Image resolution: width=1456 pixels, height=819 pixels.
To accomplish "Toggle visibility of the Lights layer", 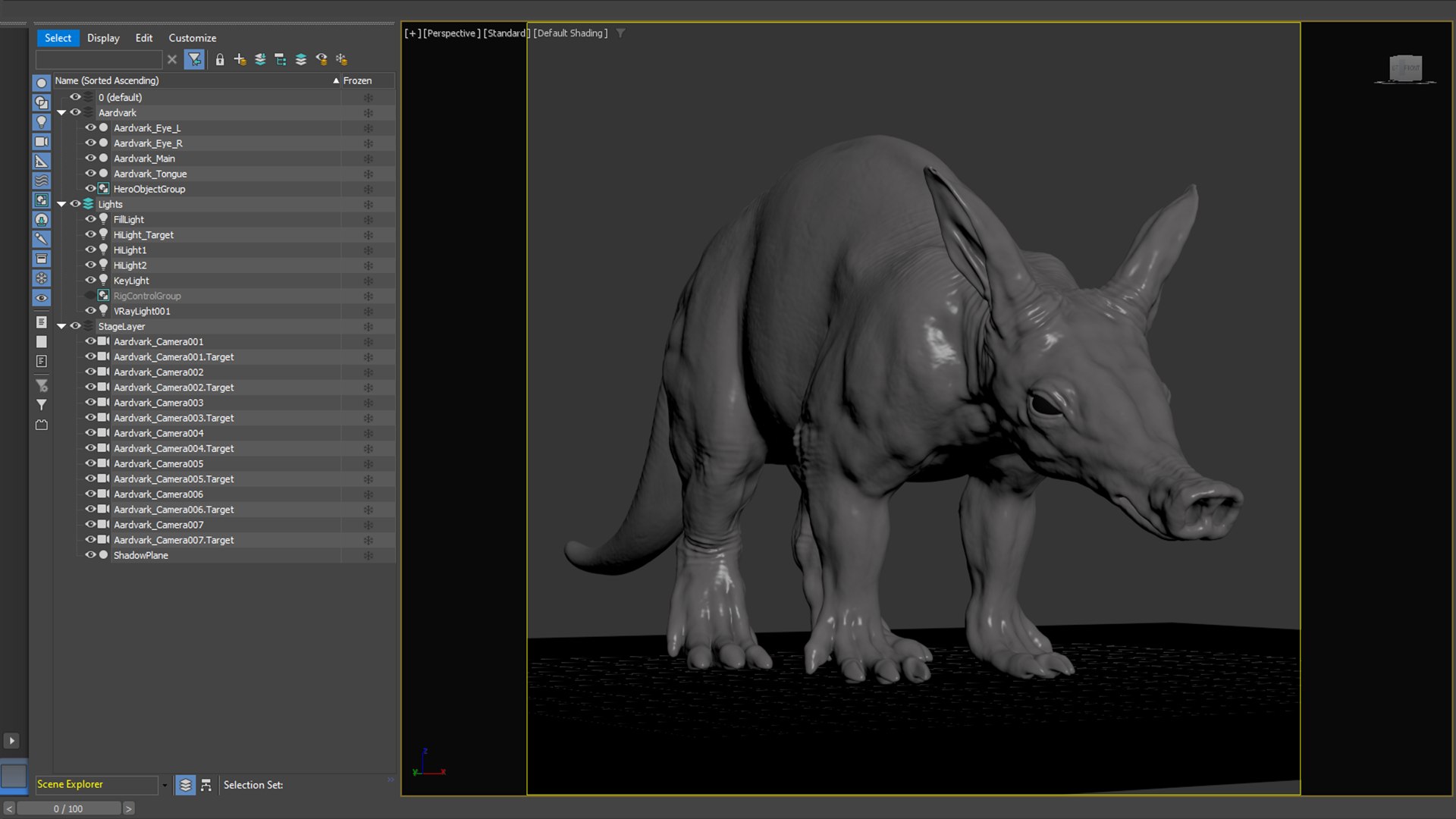I will [x=75, y=204].
